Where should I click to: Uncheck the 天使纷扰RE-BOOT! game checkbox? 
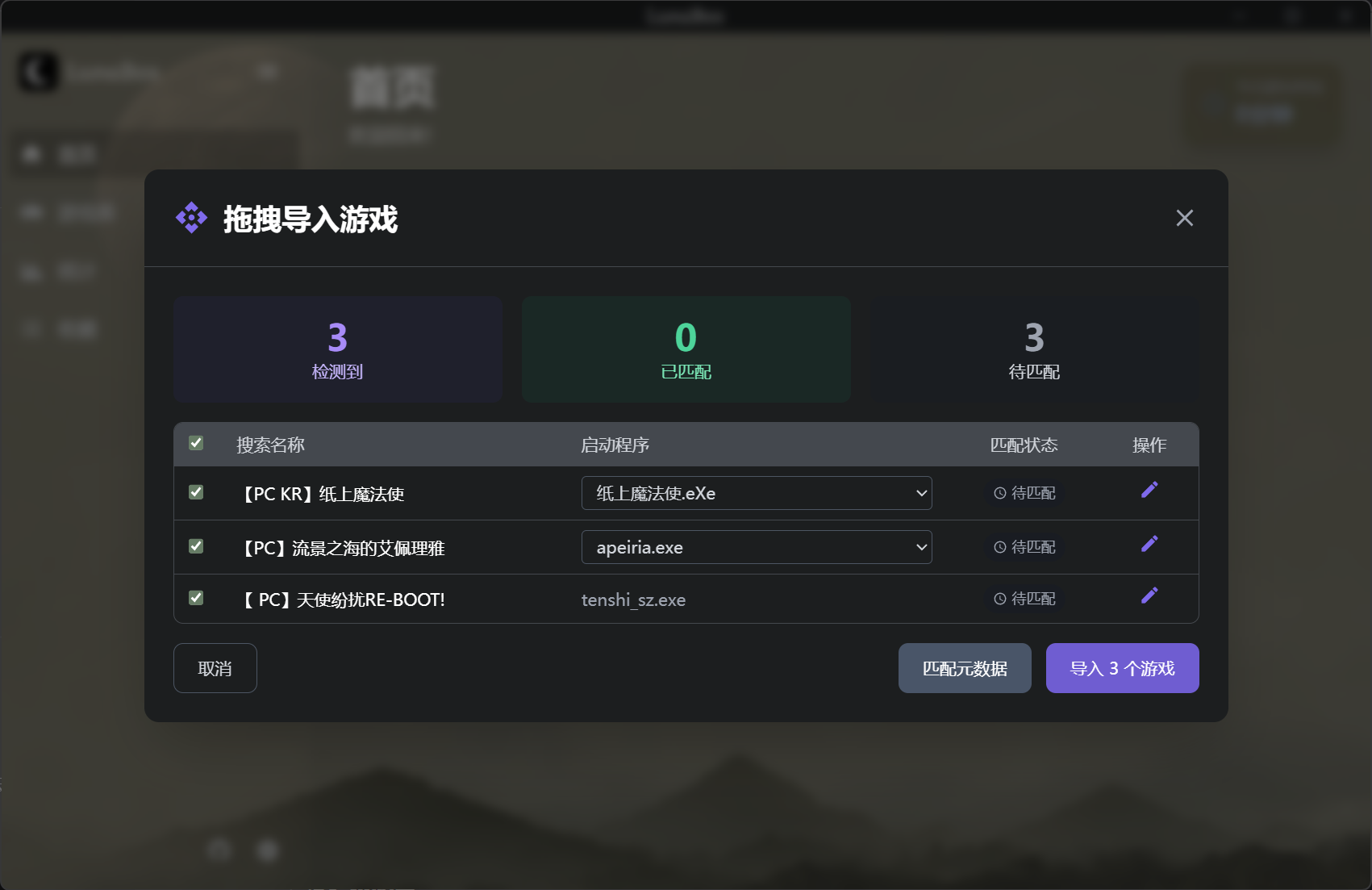point(196,598)
